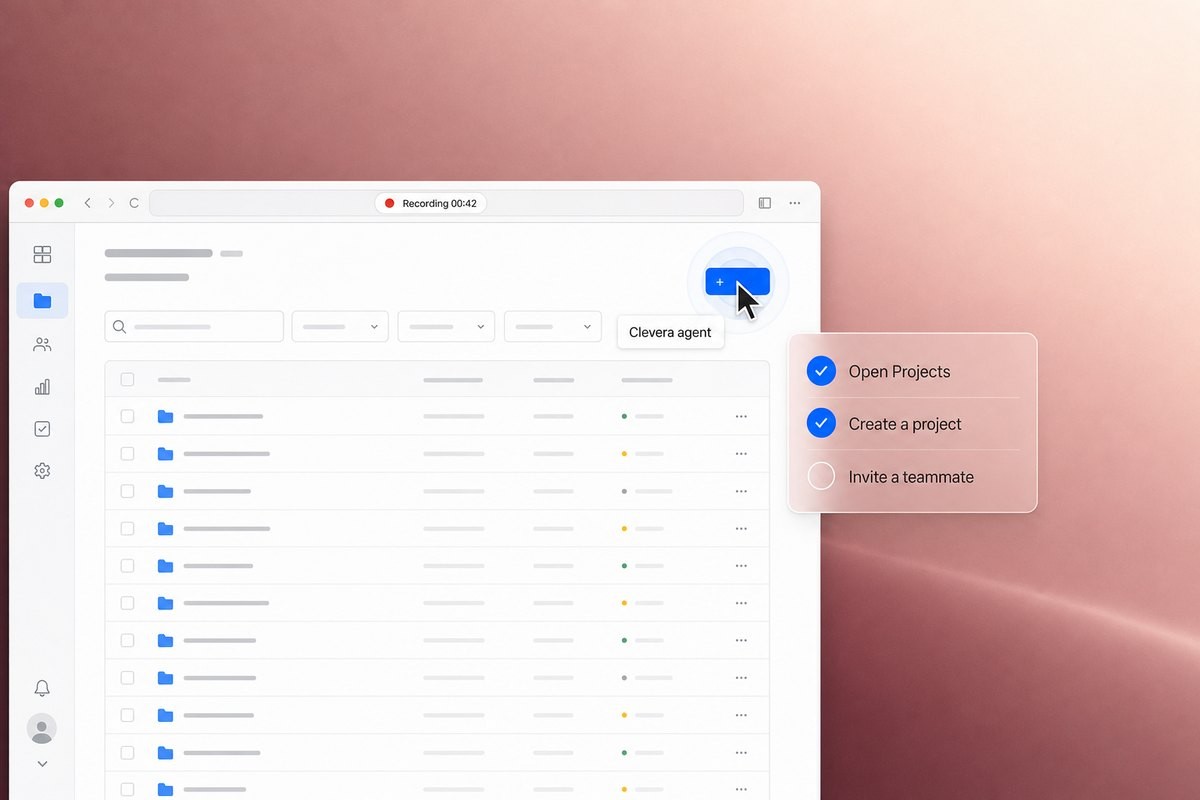Go forward with the browser forward arrow
The height and width of the screenshot is (800, 1200).
tap(111, 203)
